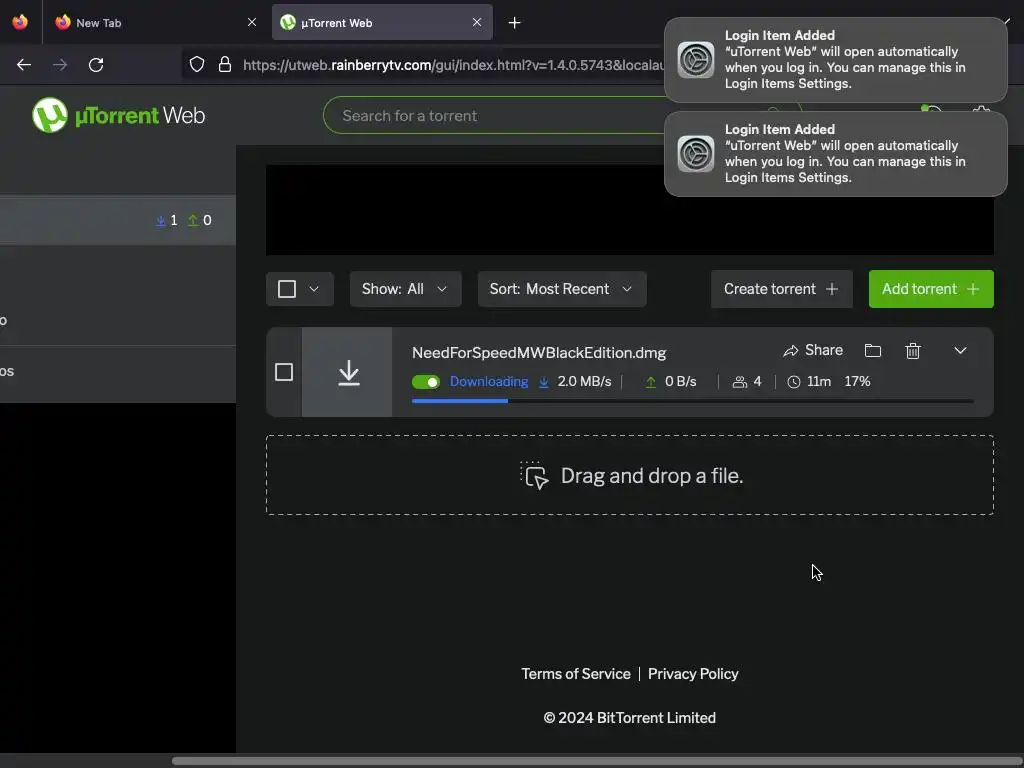1024x768 pixels.
Task: Open the Privacy Policy link
Action: pos(693,674)
